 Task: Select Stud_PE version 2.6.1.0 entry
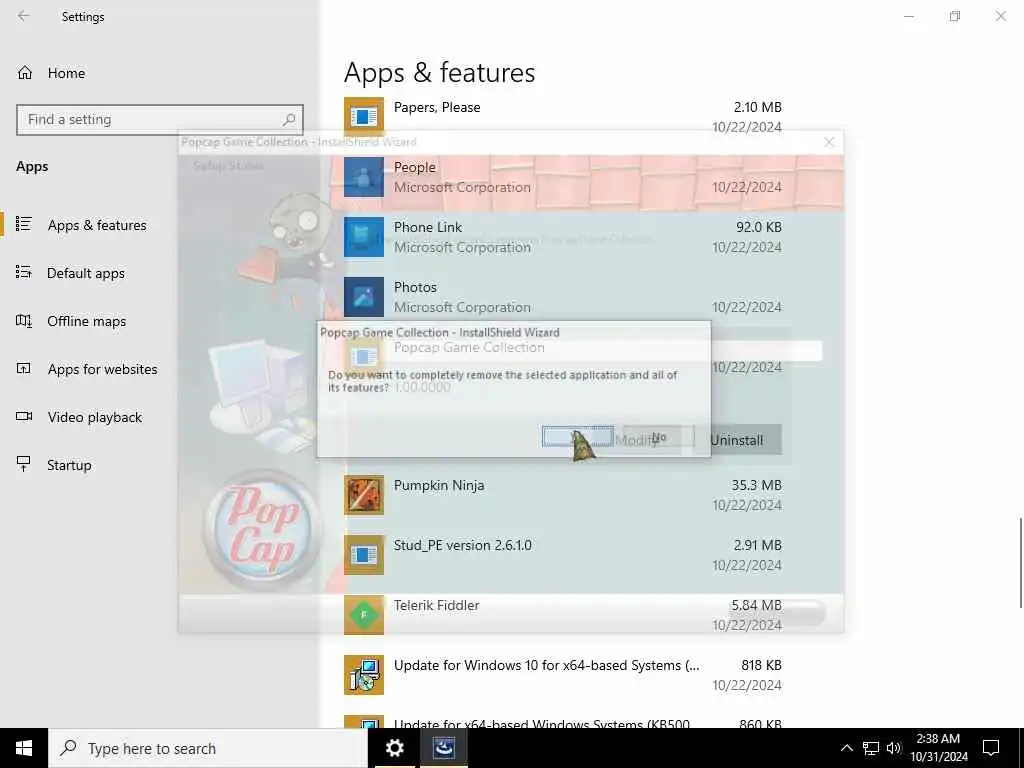tap(563, 555)
